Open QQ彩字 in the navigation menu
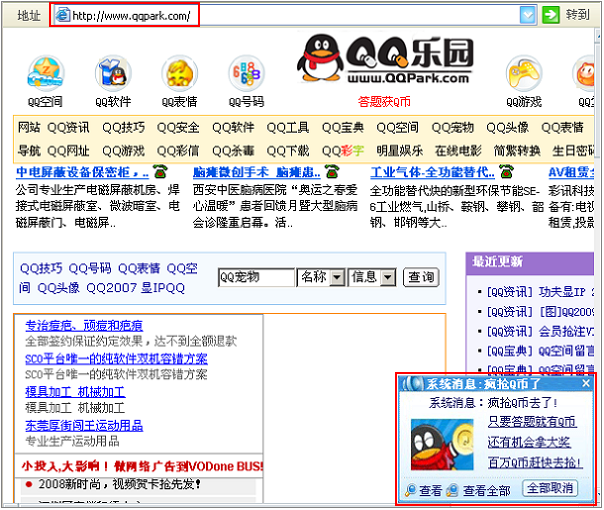Image resolution: width=604 pixels, height=510 pixels. [343, 151]
